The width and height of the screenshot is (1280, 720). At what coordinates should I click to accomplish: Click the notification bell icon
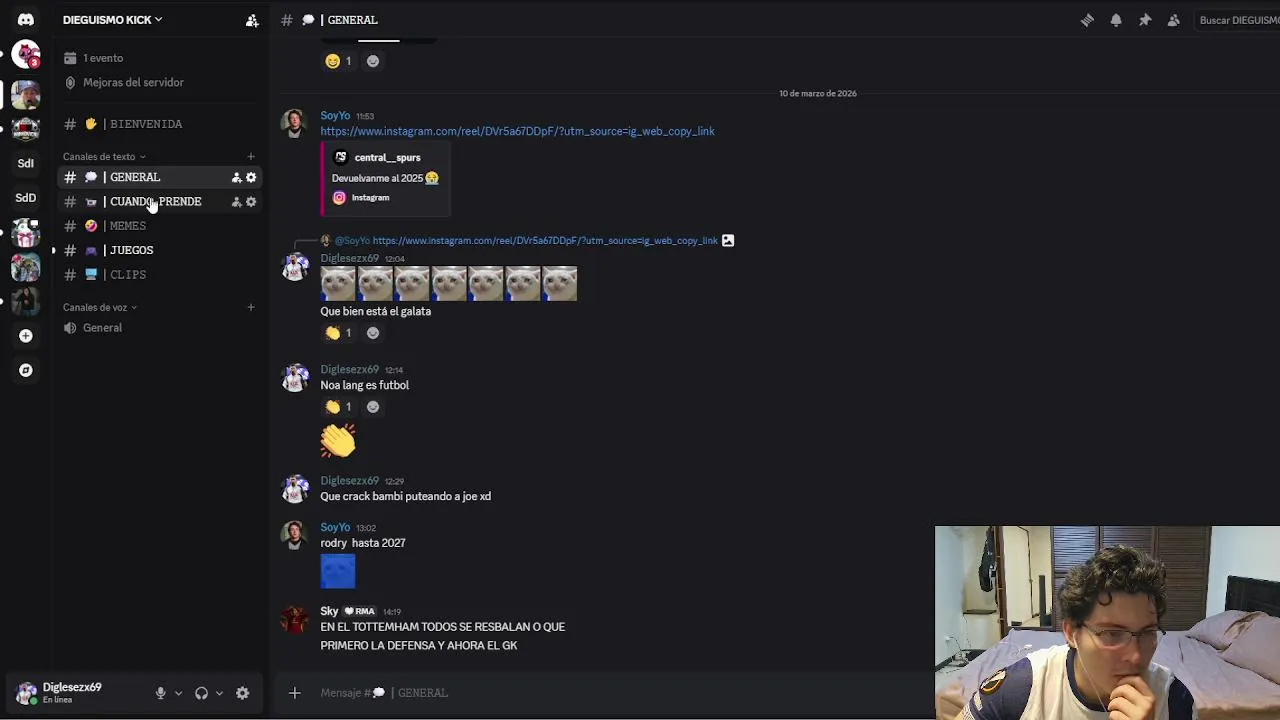click(1116, 20)
